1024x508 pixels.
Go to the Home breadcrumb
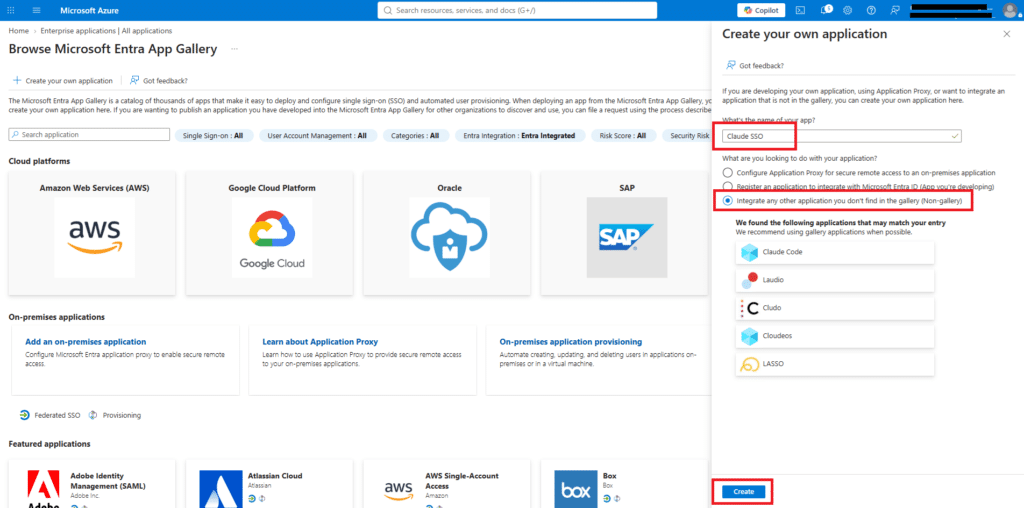pos(18,31)
